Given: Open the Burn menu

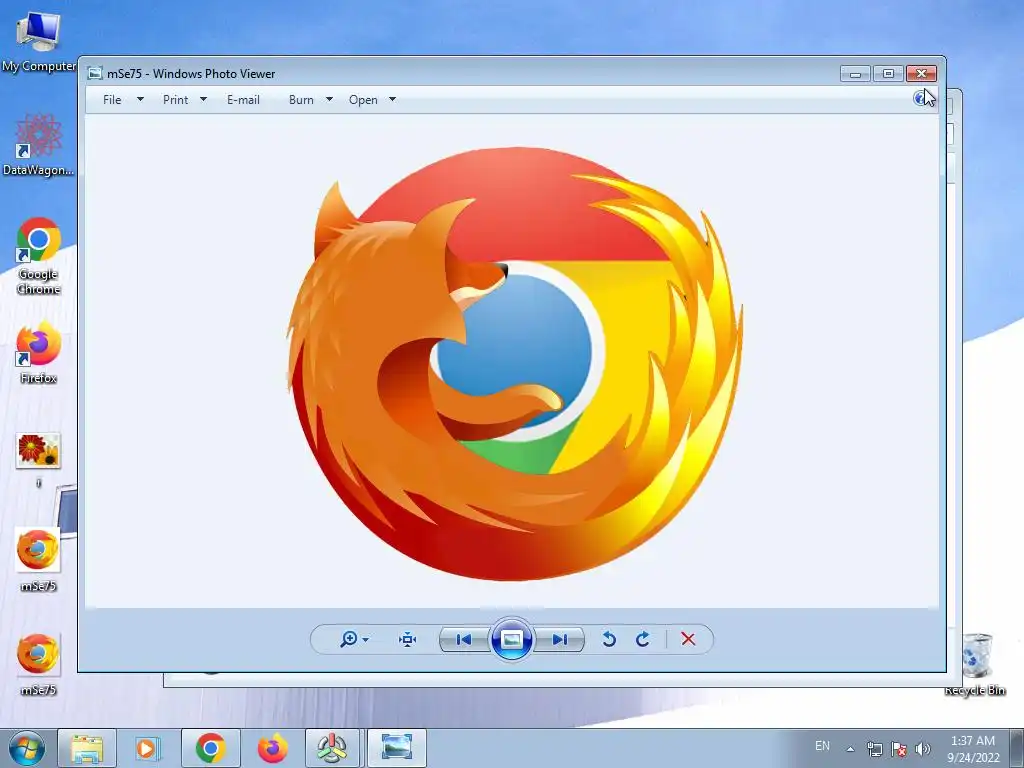Looking at the screenshot, I should [x=301, y=100].
